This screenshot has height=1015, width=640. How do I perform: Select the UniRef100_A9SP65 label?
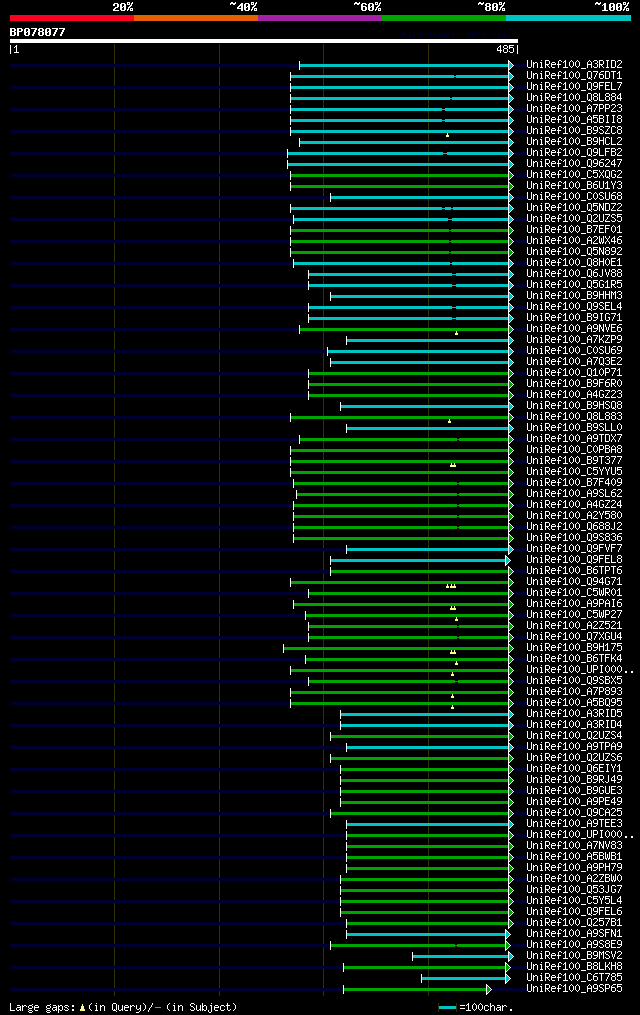[x=575, y=989]
